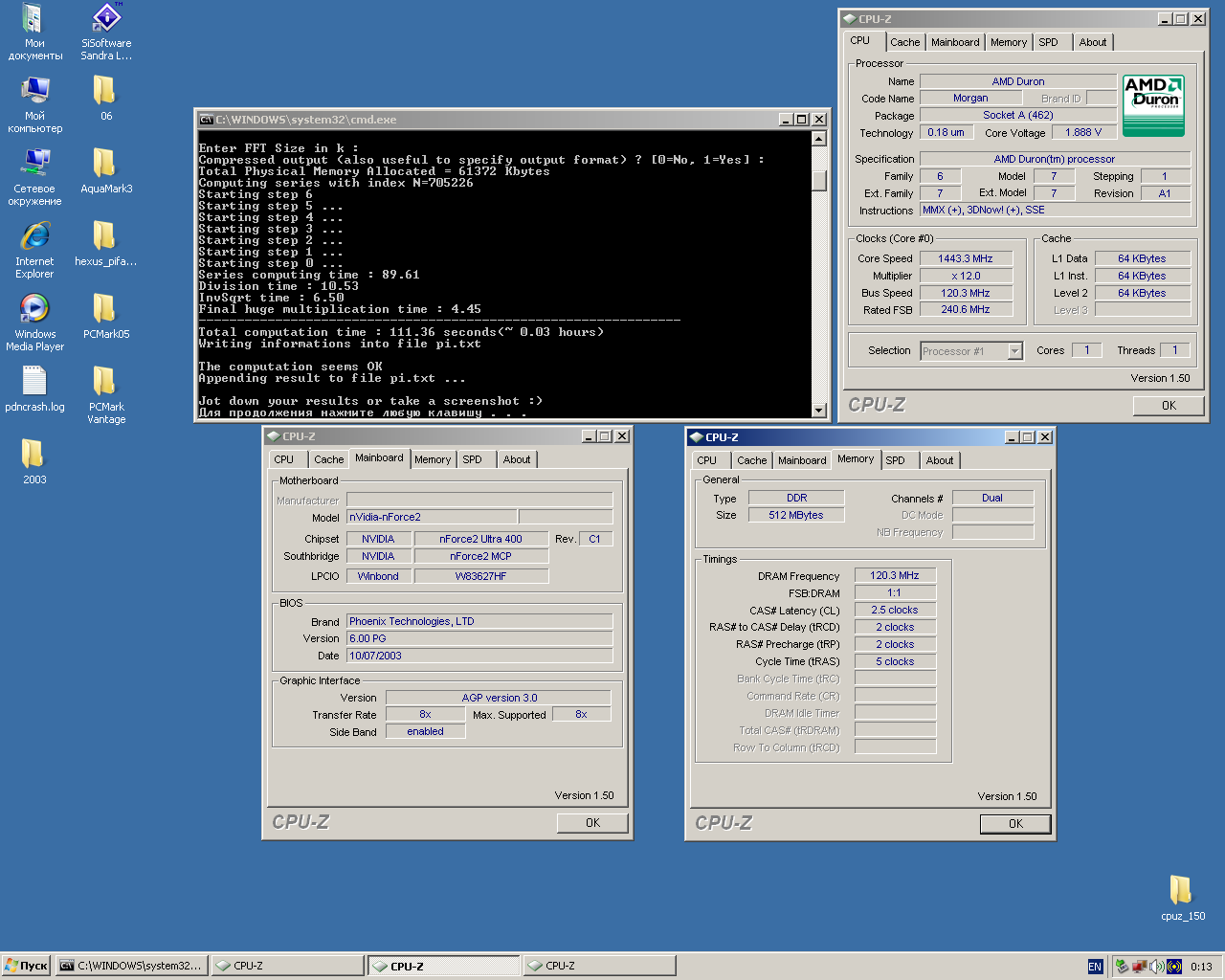Select Cache tab in the Memory CPU-Z window
The image size is (1225, 980).
[x=751, y=460]
